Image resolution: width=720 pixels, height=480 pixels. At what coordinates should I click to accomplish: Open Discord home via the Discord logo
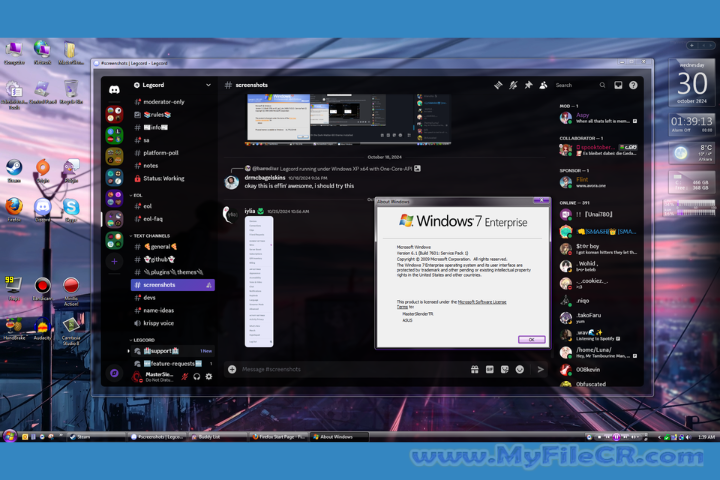114,89
